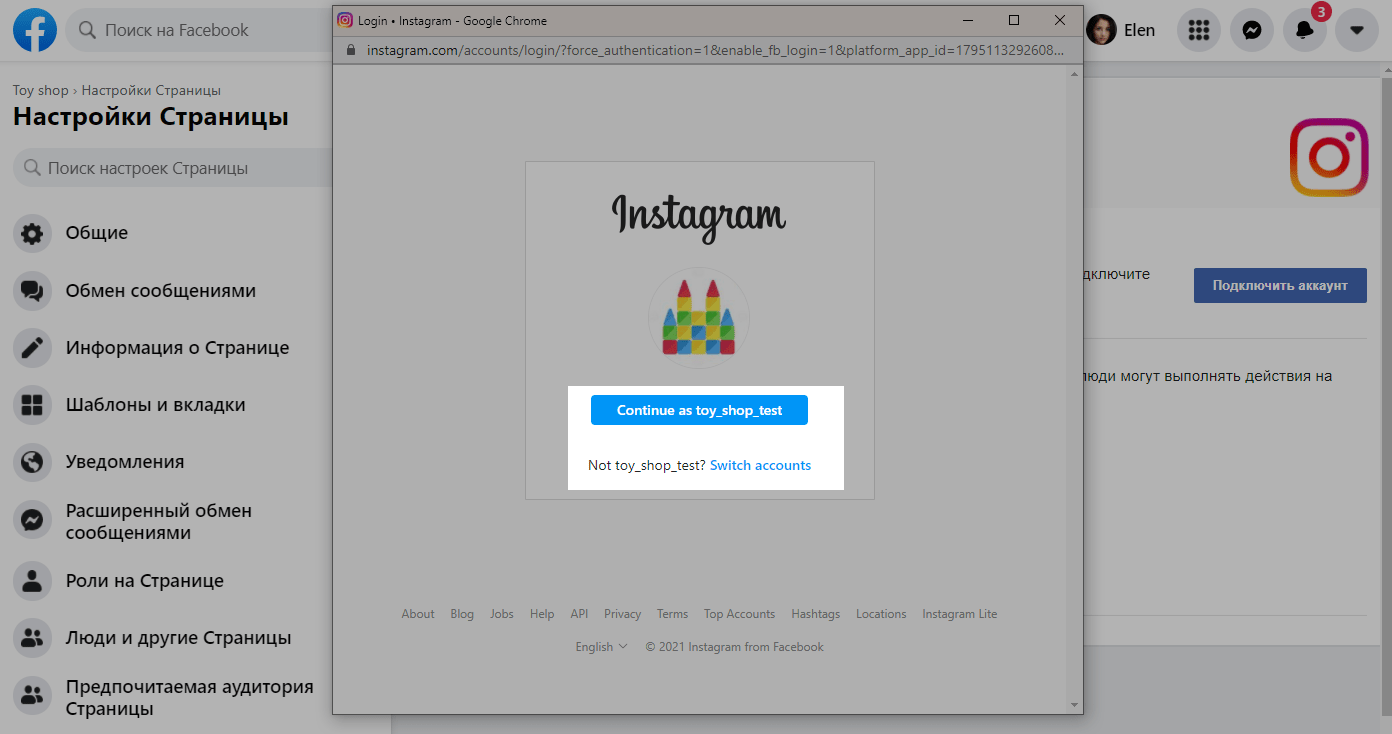Viewport: 1392px width, 734px height.
Task: Click the Уведомления globe icon
Action: pos(32,462)
